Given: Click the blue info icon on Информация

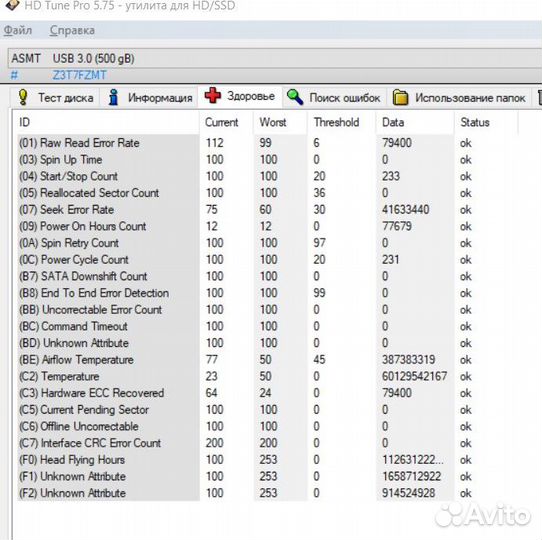Looking at the screenshot, I should [x=113, y=97].
